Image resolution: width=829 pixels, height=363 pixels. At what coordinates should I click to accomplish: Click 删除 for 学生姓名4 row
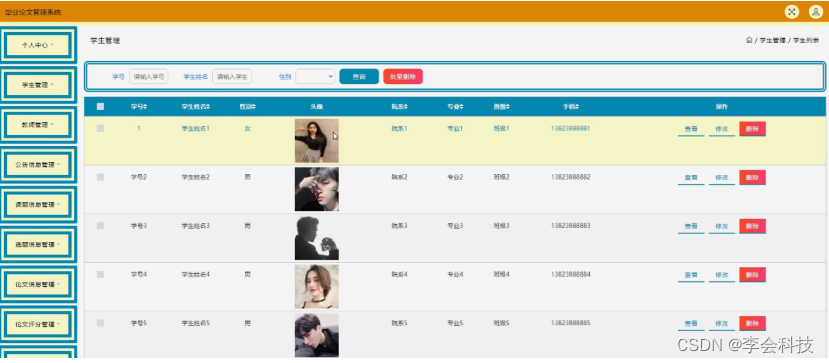pyautogui.click(x=752, y=275)
